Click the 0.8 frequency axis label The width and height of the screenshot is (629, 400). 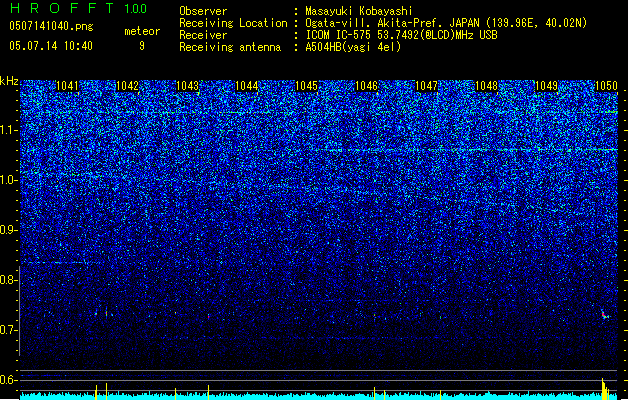(x=8, y=280)
